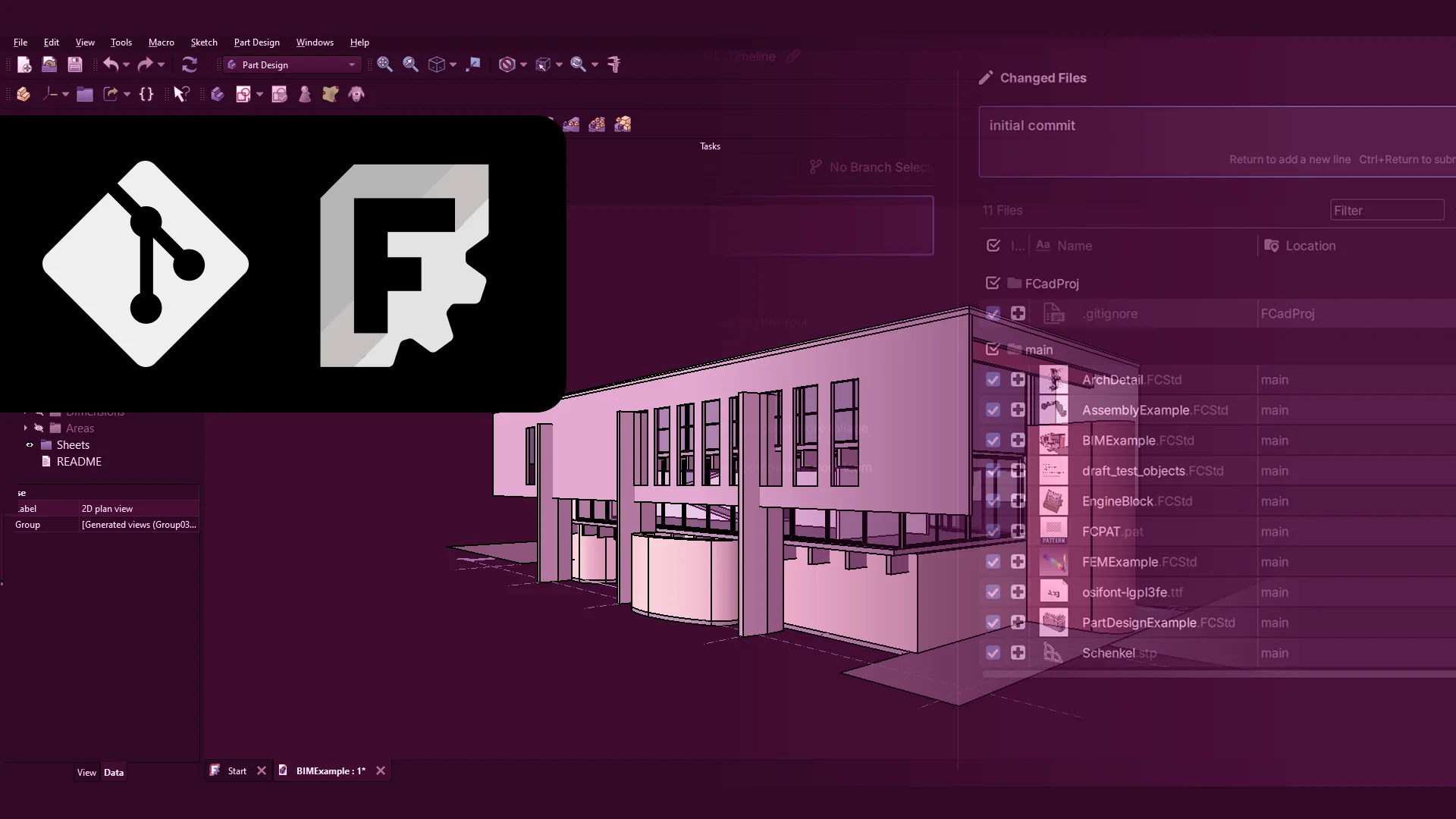Toggle the FCadProj folder checkbox

pyautogui.click(x=993, y=284)
